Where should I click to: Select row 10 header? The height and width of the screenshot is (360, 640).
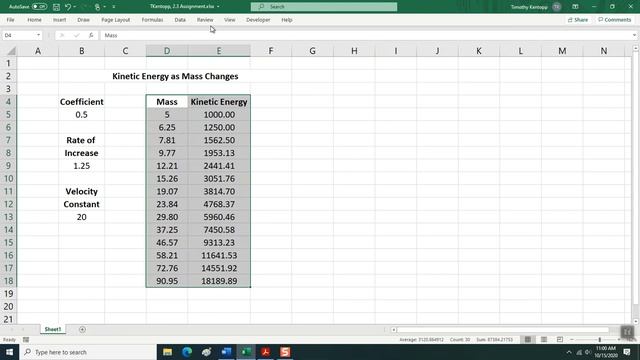click(x=8, y=178)
